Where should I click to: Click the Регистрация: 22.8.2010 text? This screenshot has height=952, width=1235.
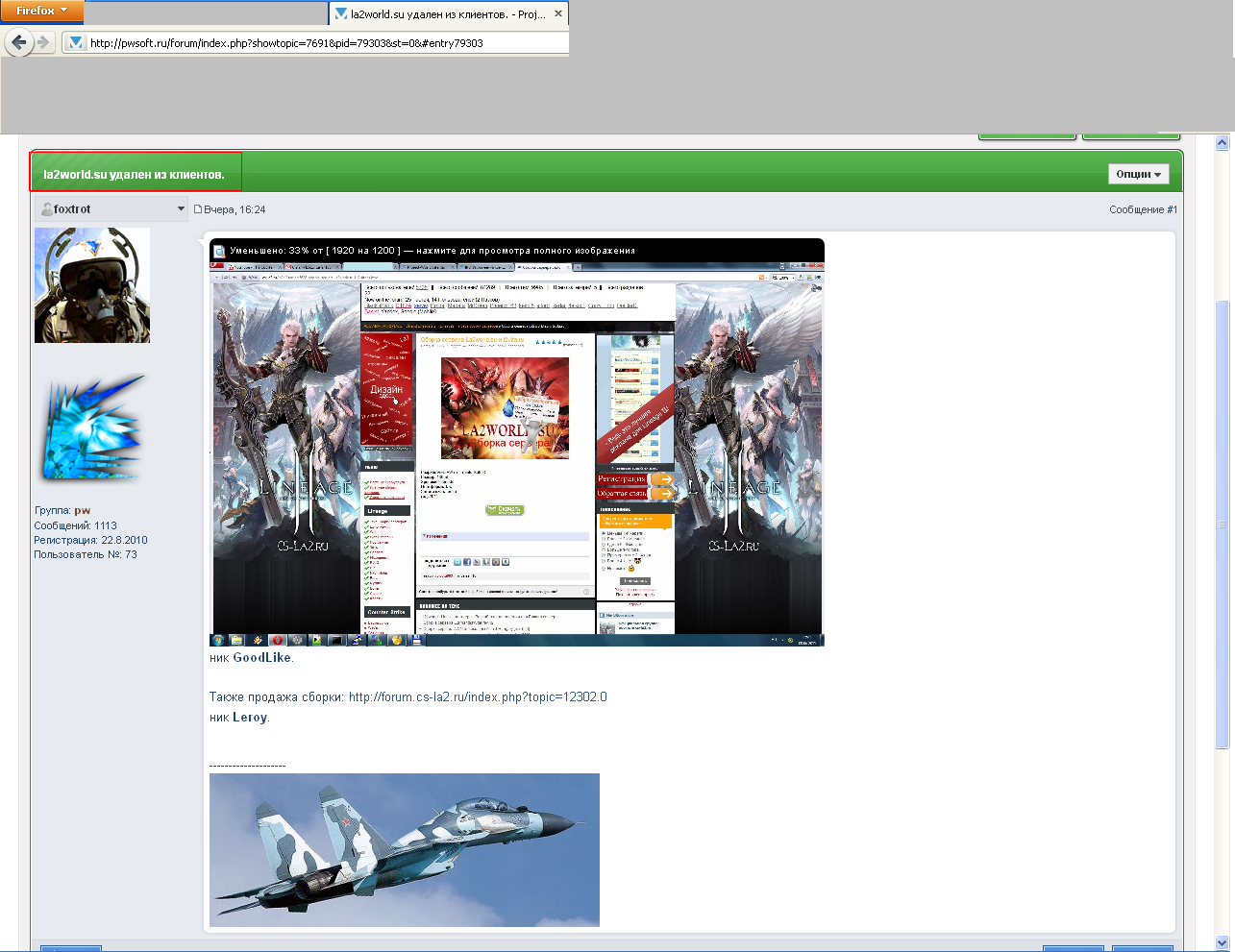pos(90,540)
